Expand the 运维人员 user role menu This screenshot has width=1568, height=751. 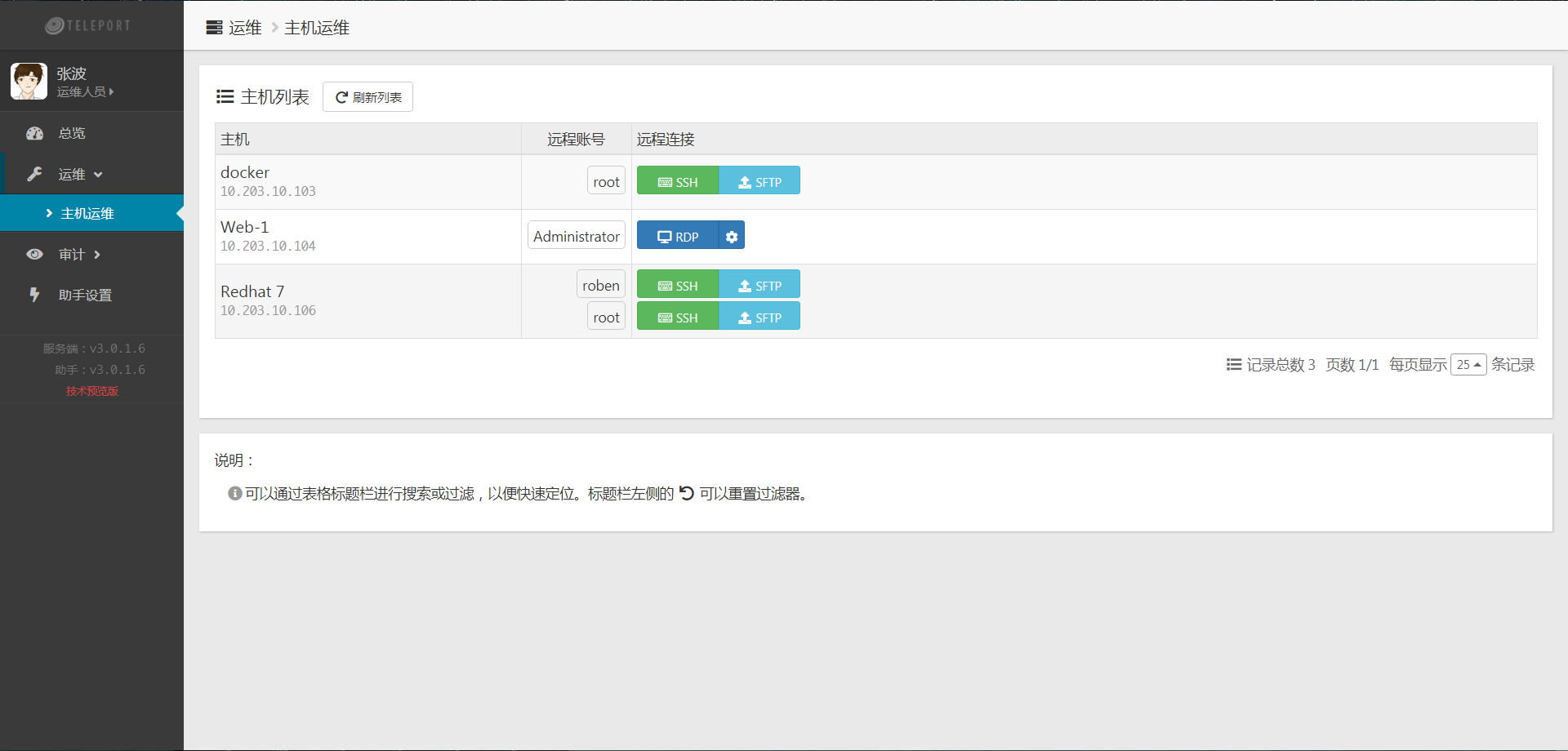pos(85,92)
